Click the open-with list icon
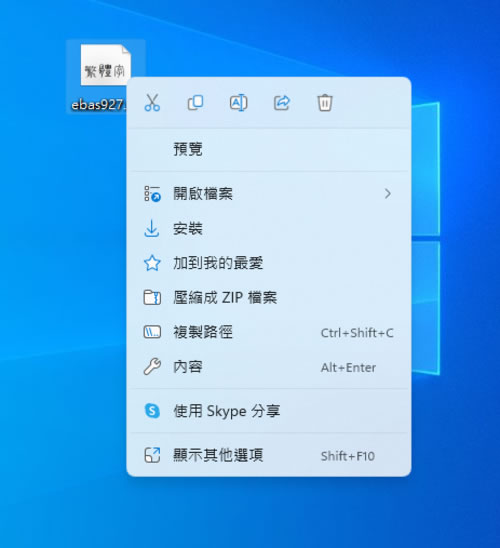The height and width of the screenshot is (548, 500). 152,194
